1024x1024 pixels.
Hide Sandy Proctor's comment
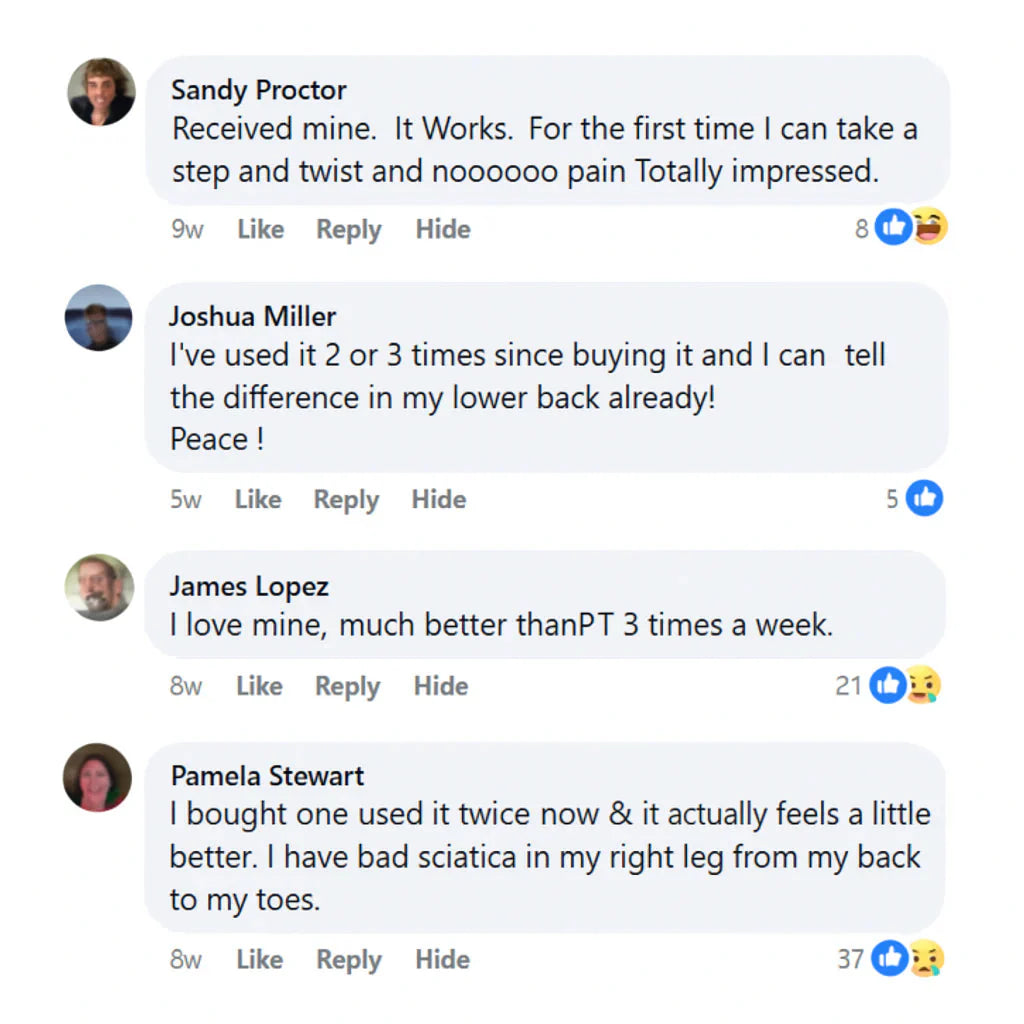443,229
